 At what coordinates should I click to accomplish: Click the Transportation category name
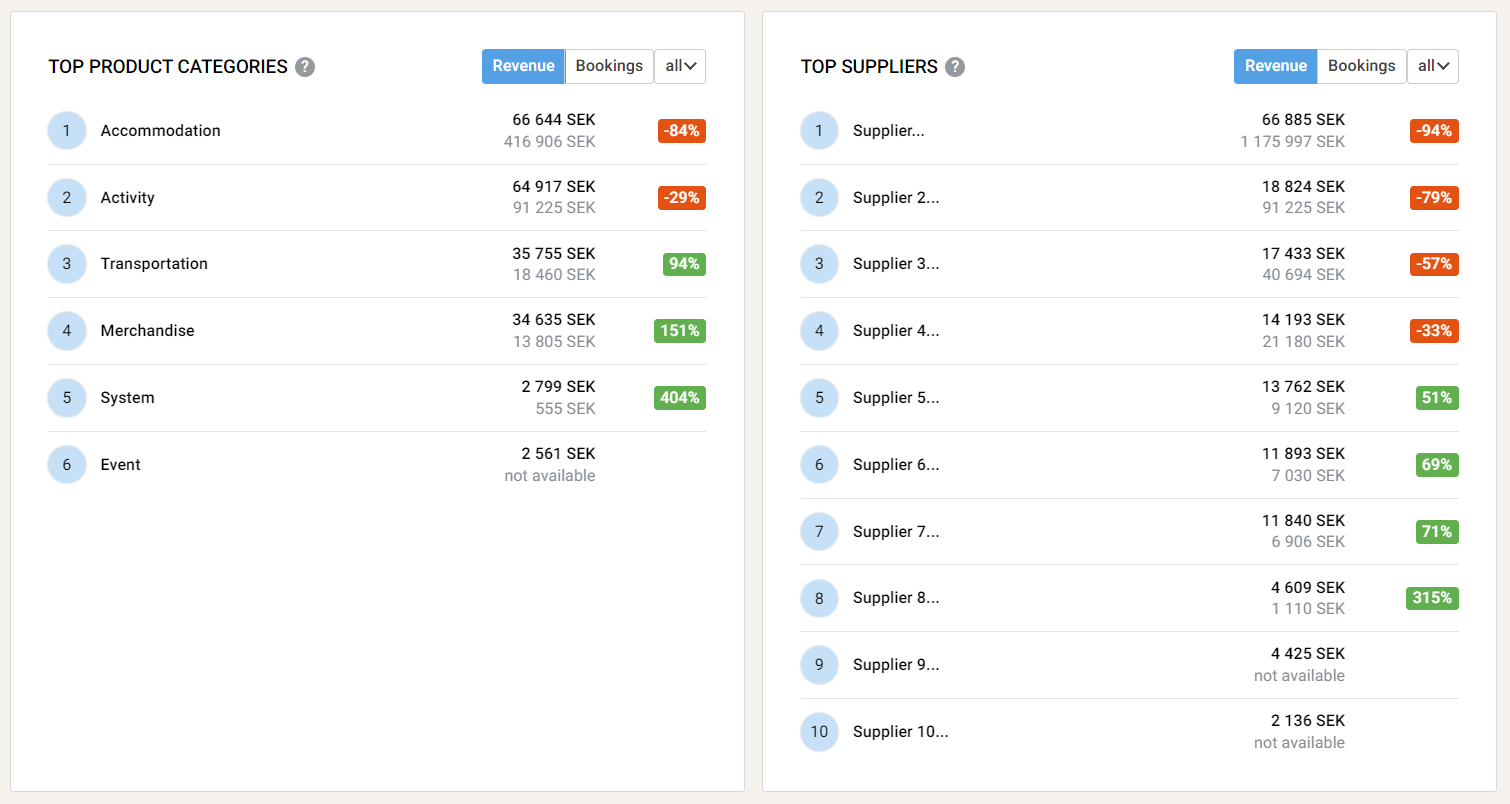(154, 264)
